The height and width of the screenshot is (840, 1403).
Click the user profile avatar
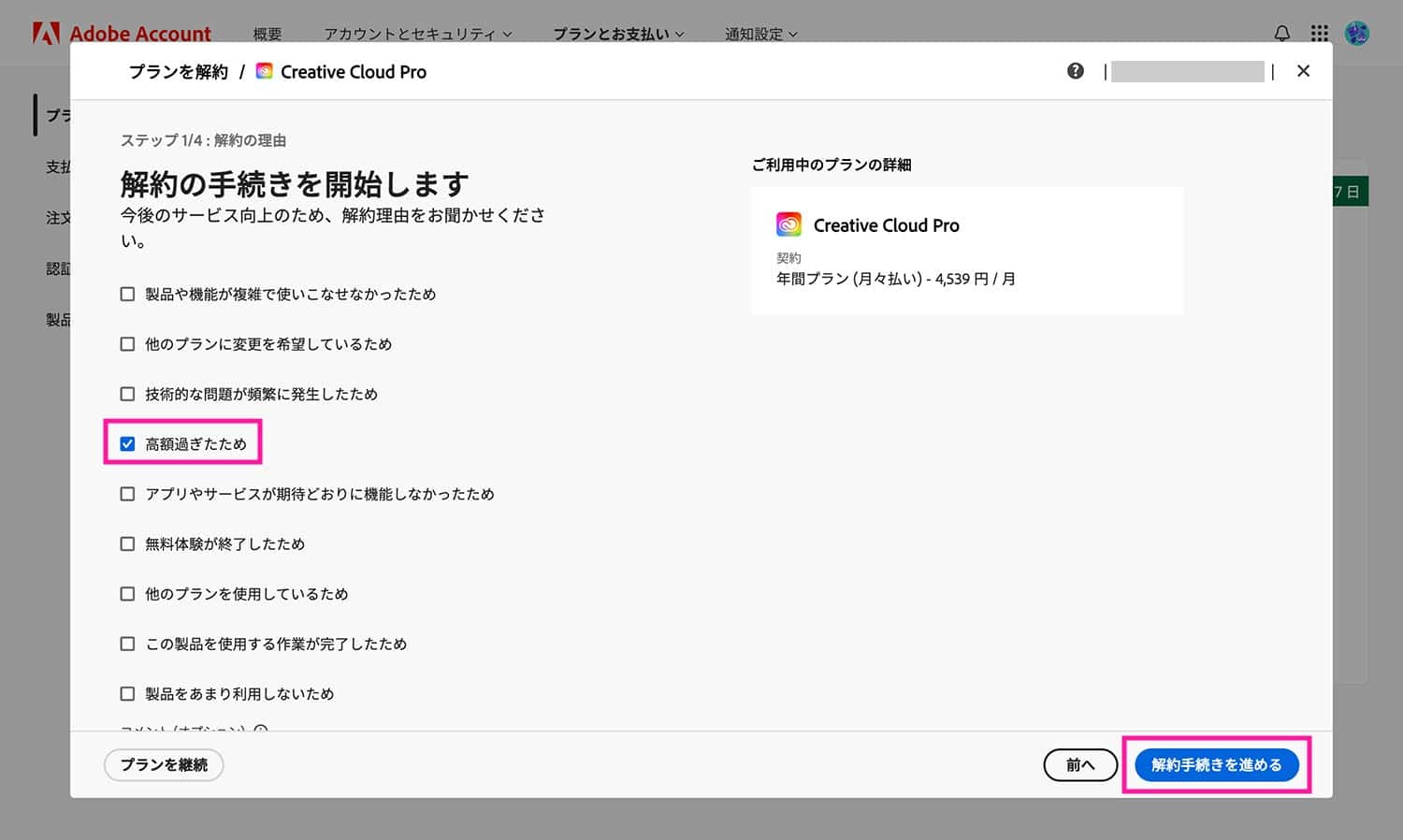[x=1356, y=33]
